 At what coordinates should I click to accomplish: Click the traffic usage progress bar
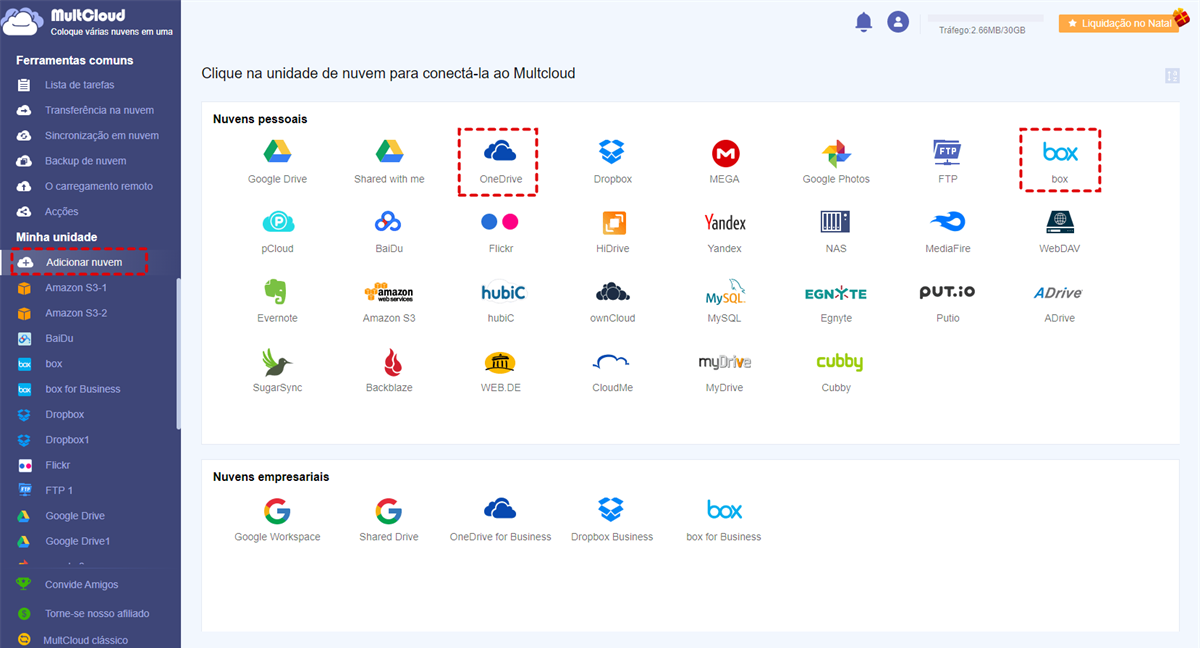pos(985,18)
